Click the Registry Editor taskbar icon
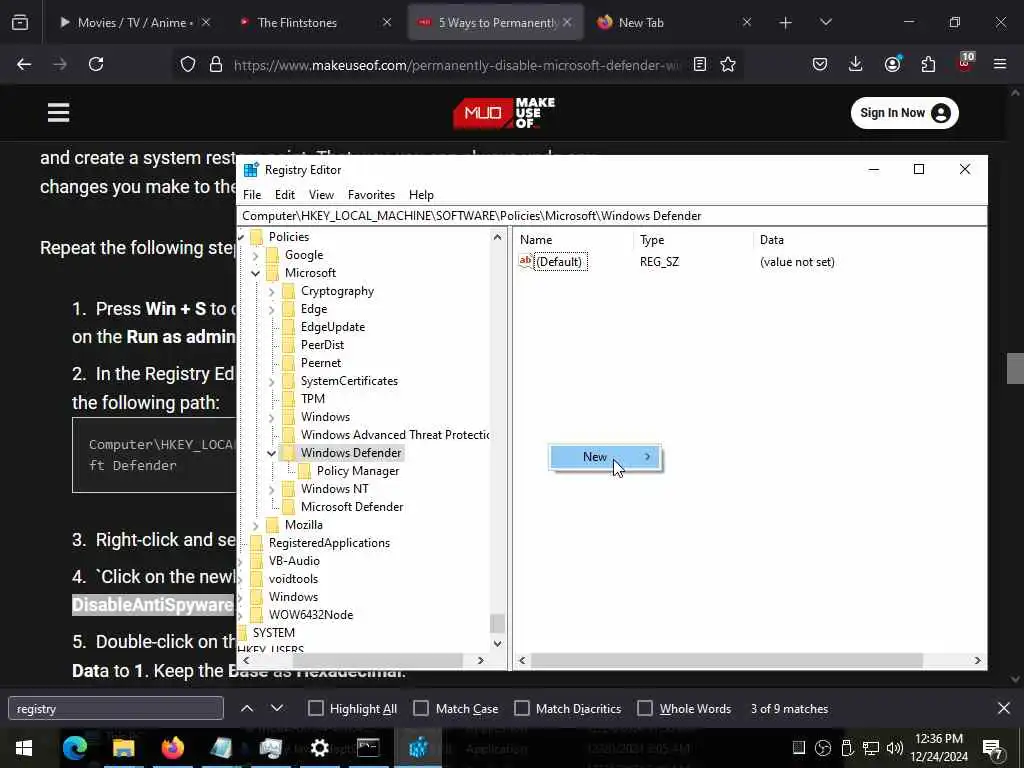Image resolution: width=1024 pixels, height=768 pixels. tap(418, 748)
